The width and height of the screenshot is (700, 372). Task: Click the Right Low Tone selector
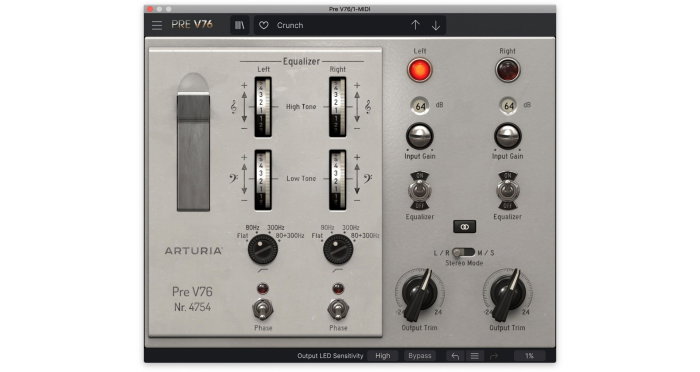338,180
